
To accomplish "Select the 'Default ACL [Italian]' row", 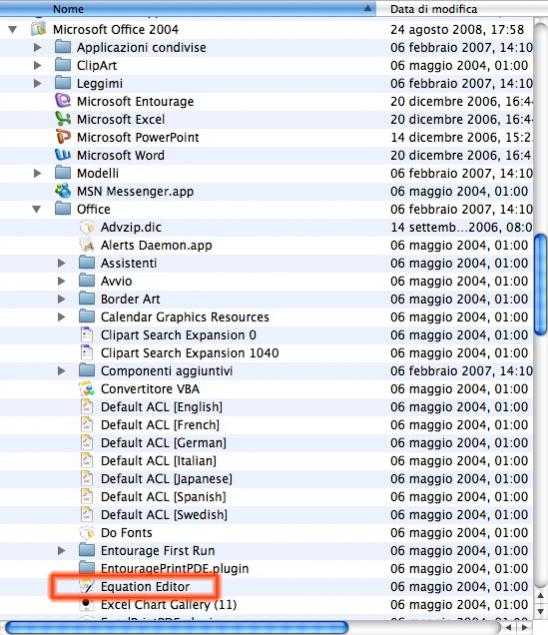I will point(267,460).
